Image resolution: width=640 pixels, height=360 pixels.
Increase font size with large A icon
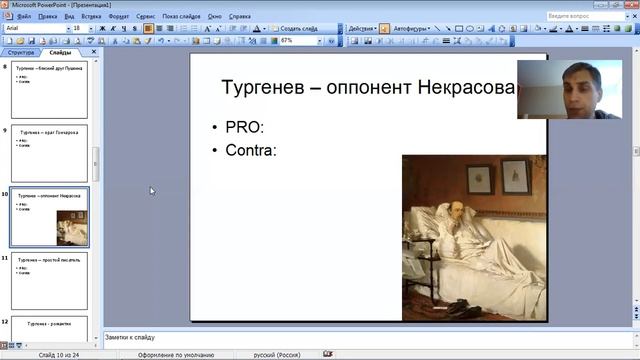208,29
